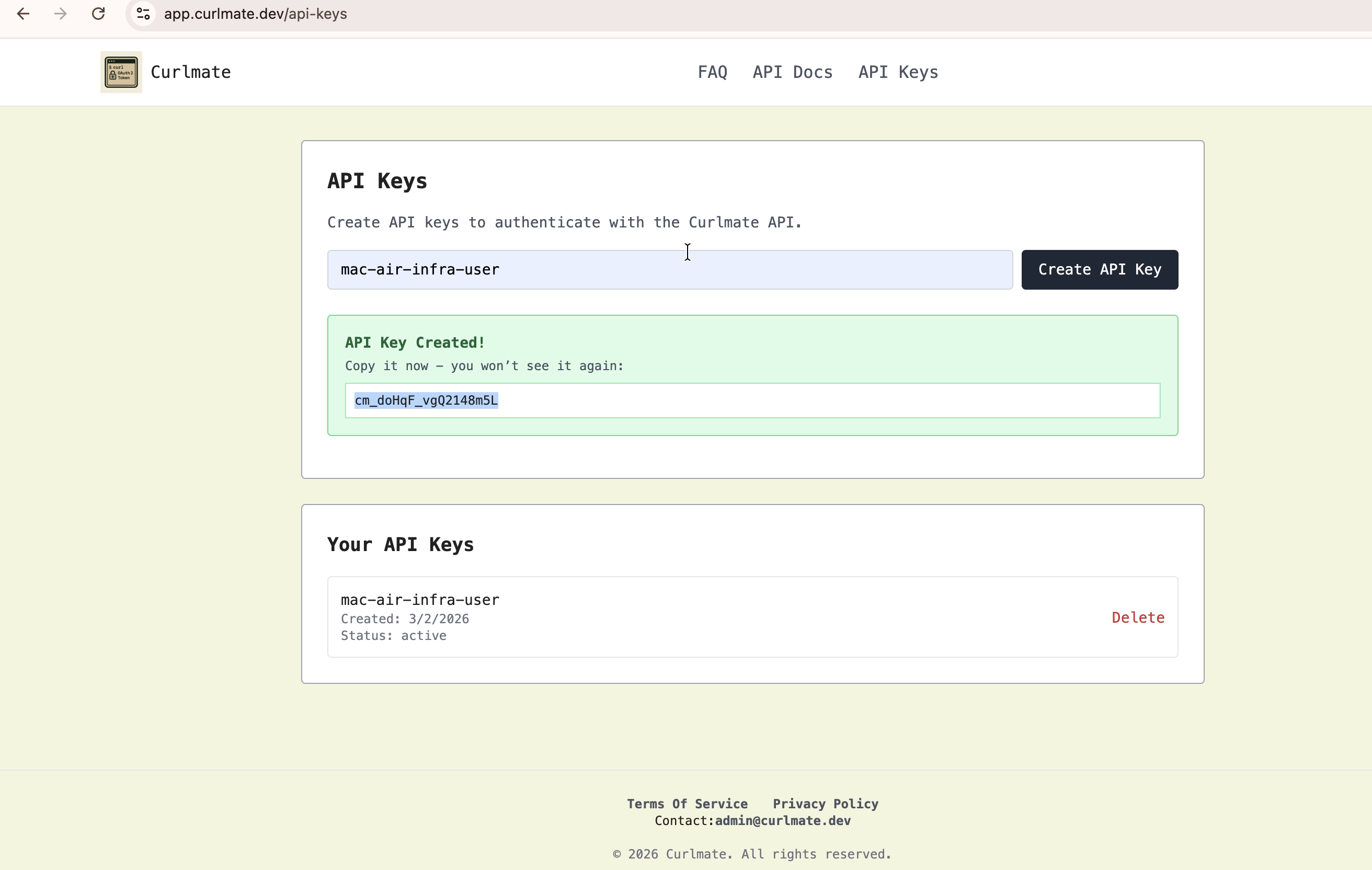
Task: Click the Curlmate site title text
Action: pos(190,72)
